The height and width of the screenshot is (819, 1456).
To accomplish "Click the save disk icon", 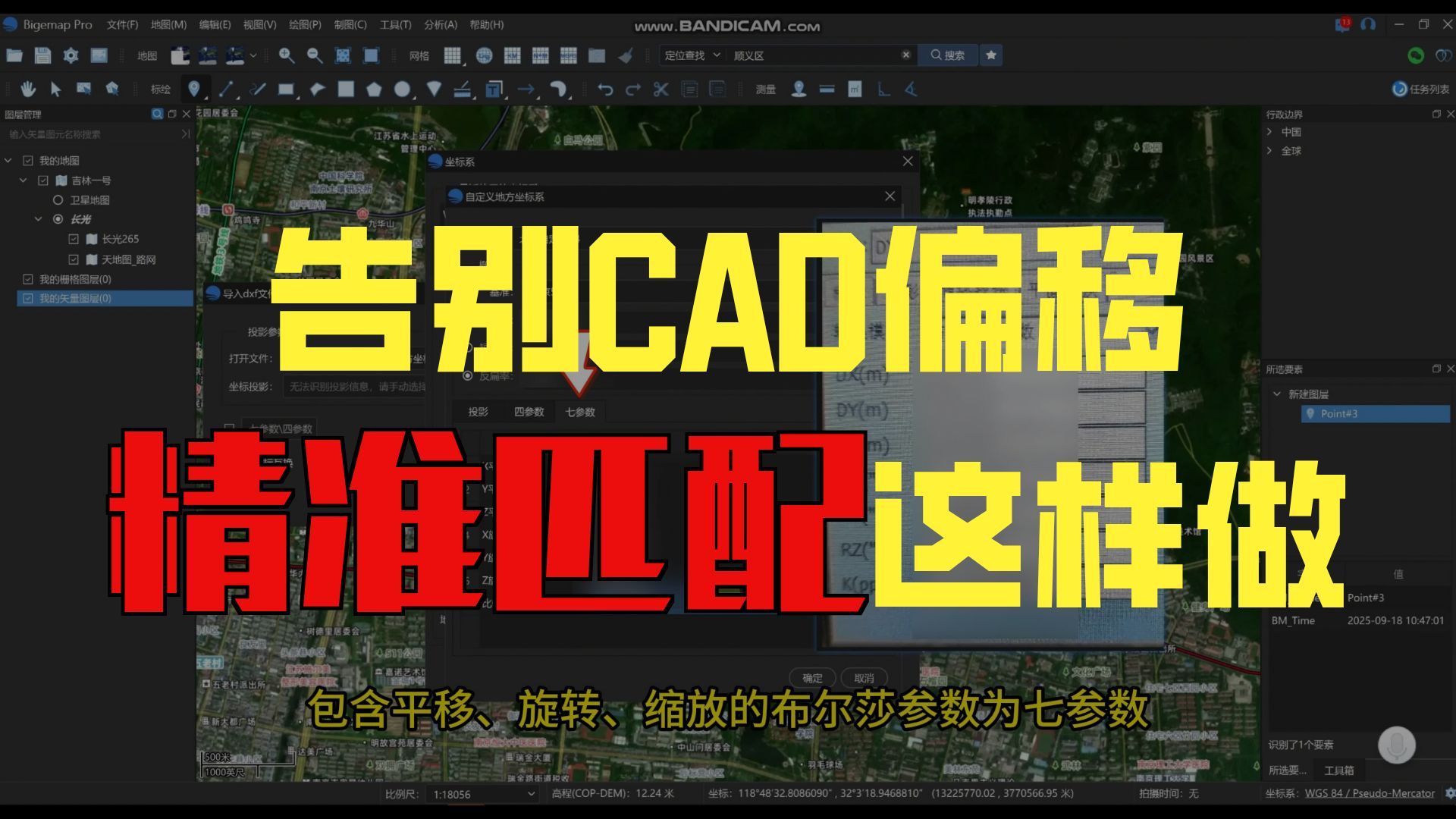I will 42,55.
